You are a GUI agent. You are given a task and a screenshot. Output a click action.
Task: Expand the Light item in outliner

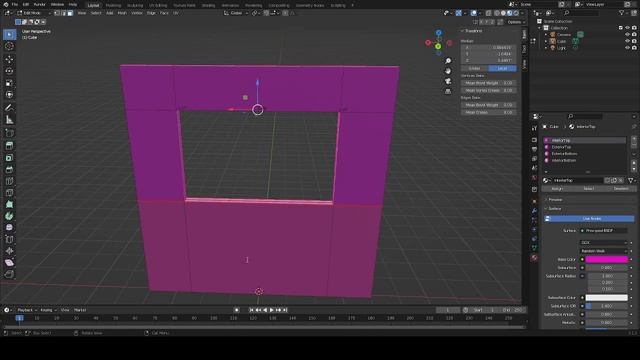click(546, 48)
